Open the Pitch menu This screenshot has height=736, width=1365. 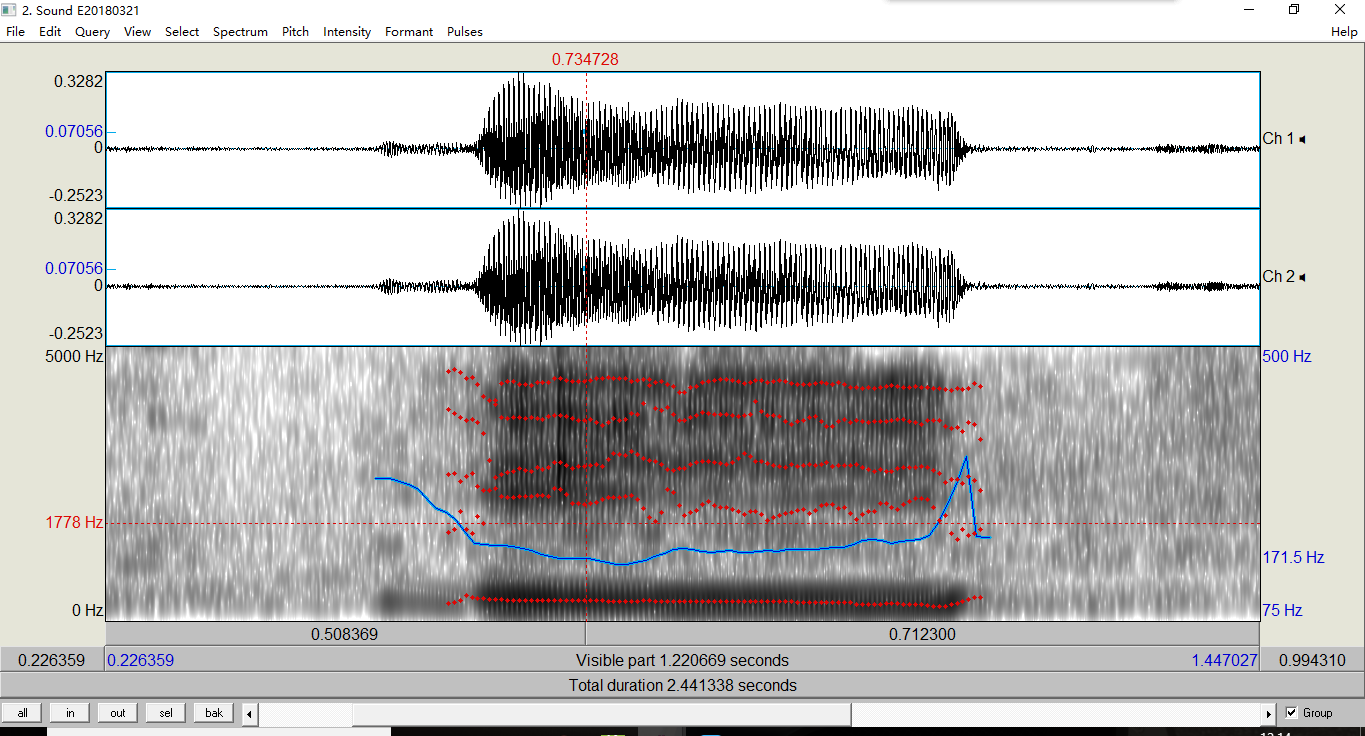pyautogui.click(x=295, y=32)
